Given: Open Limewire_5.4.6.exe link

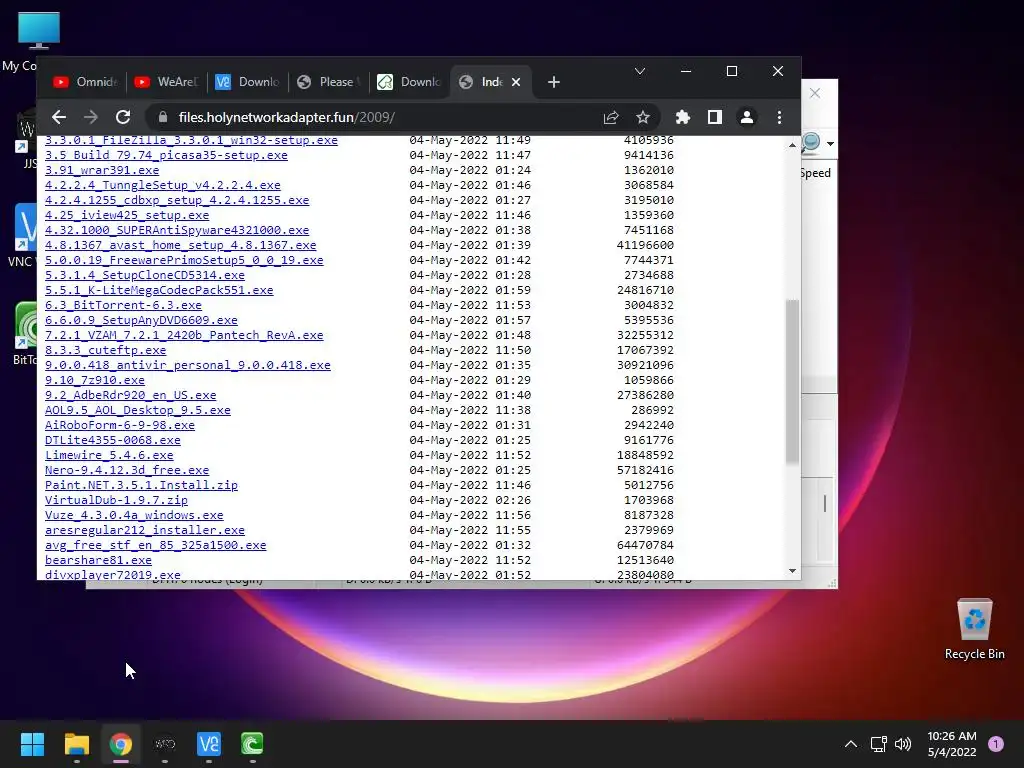Looking at the screenshot, I should pos(109,456).
